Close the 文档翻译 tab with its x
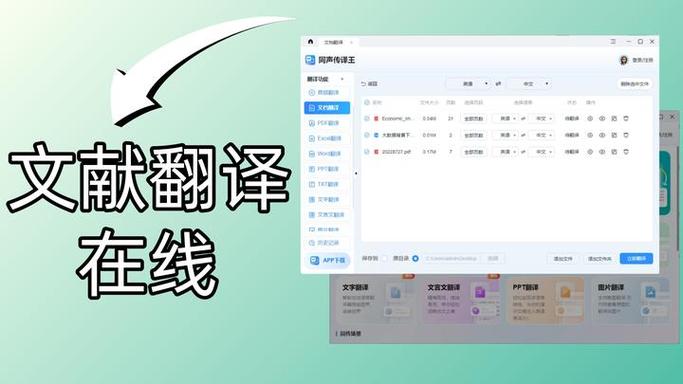The width and height of the screenshot is (683, 384). (352, 42)
